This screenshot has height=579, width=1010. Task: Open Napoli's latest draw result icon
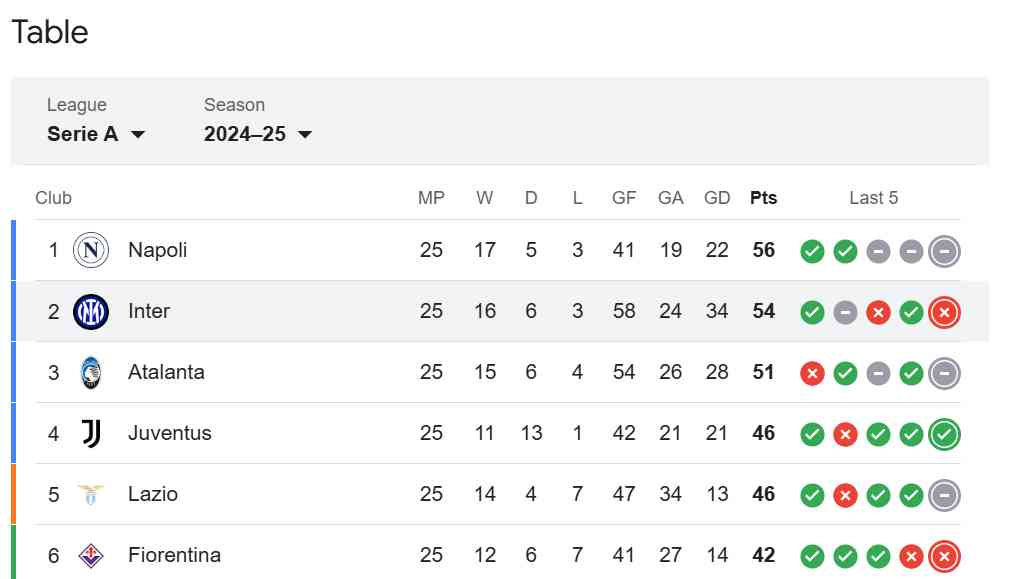(x=944, y=251)
